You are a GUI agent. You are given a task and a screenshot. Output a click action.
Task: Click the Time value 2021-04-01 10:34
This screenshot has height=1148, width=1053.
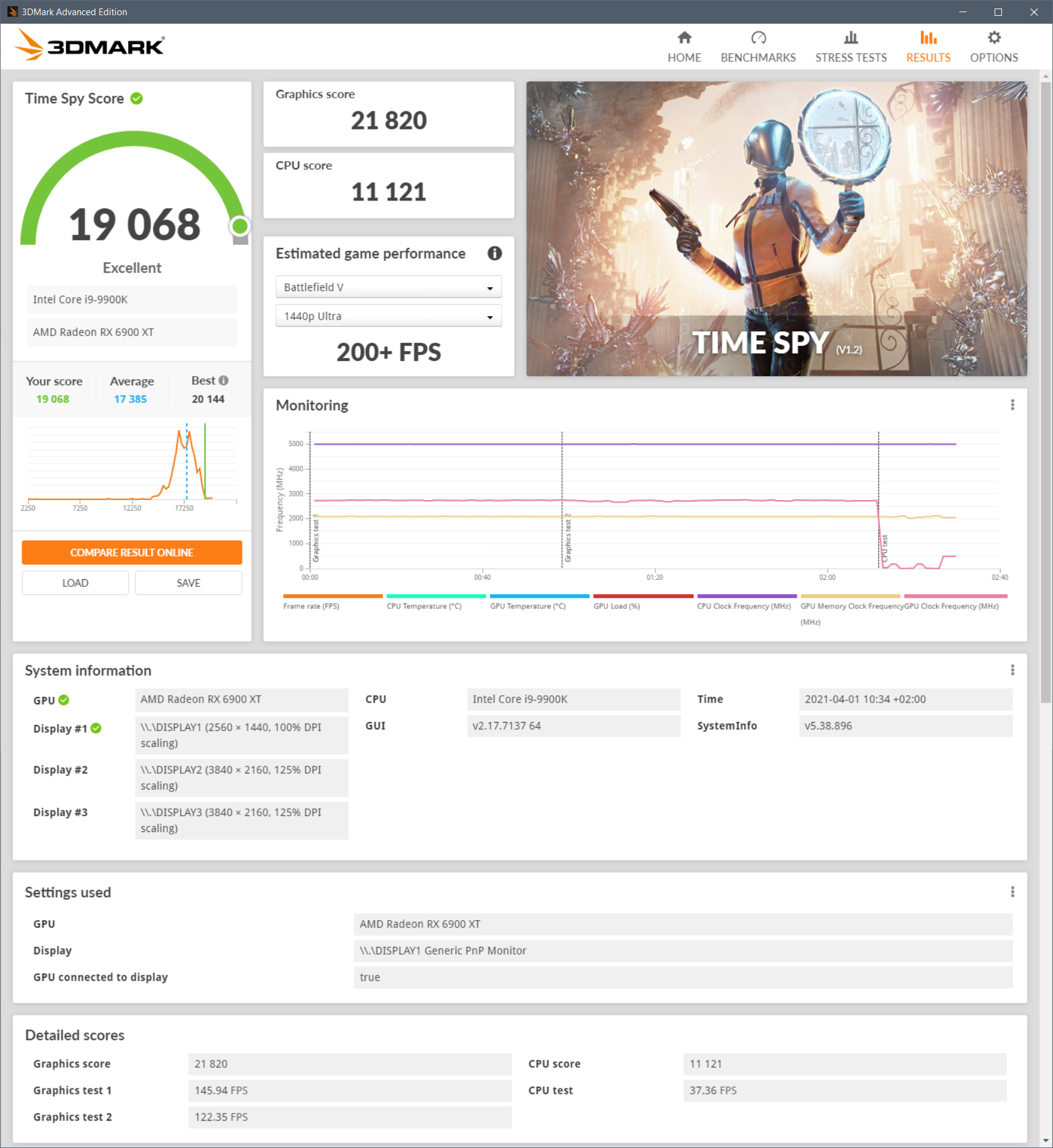tap(906, 699)
